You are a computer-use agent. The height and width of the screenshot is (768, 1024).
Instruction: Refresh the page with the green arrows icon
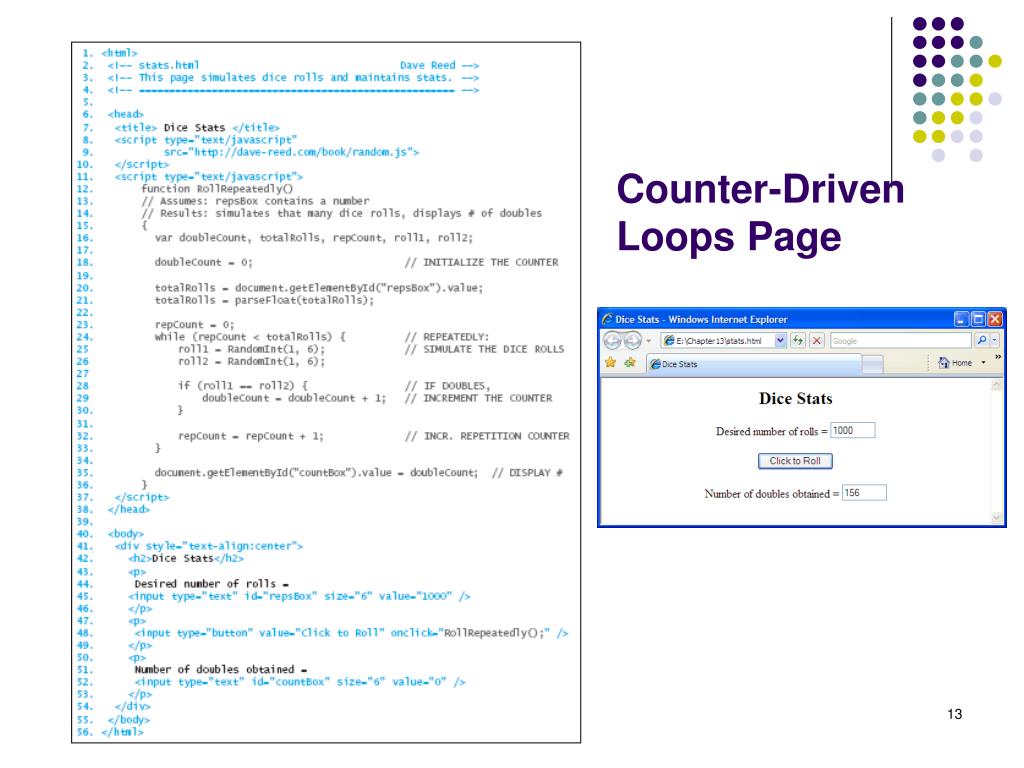point(797,340)
